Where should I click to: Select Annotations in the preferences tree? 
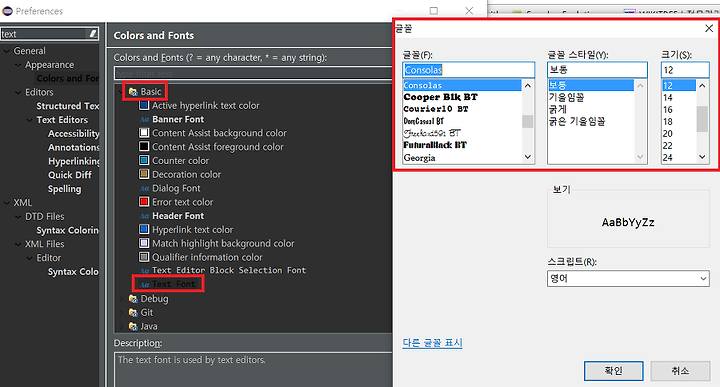coord(73,147)
